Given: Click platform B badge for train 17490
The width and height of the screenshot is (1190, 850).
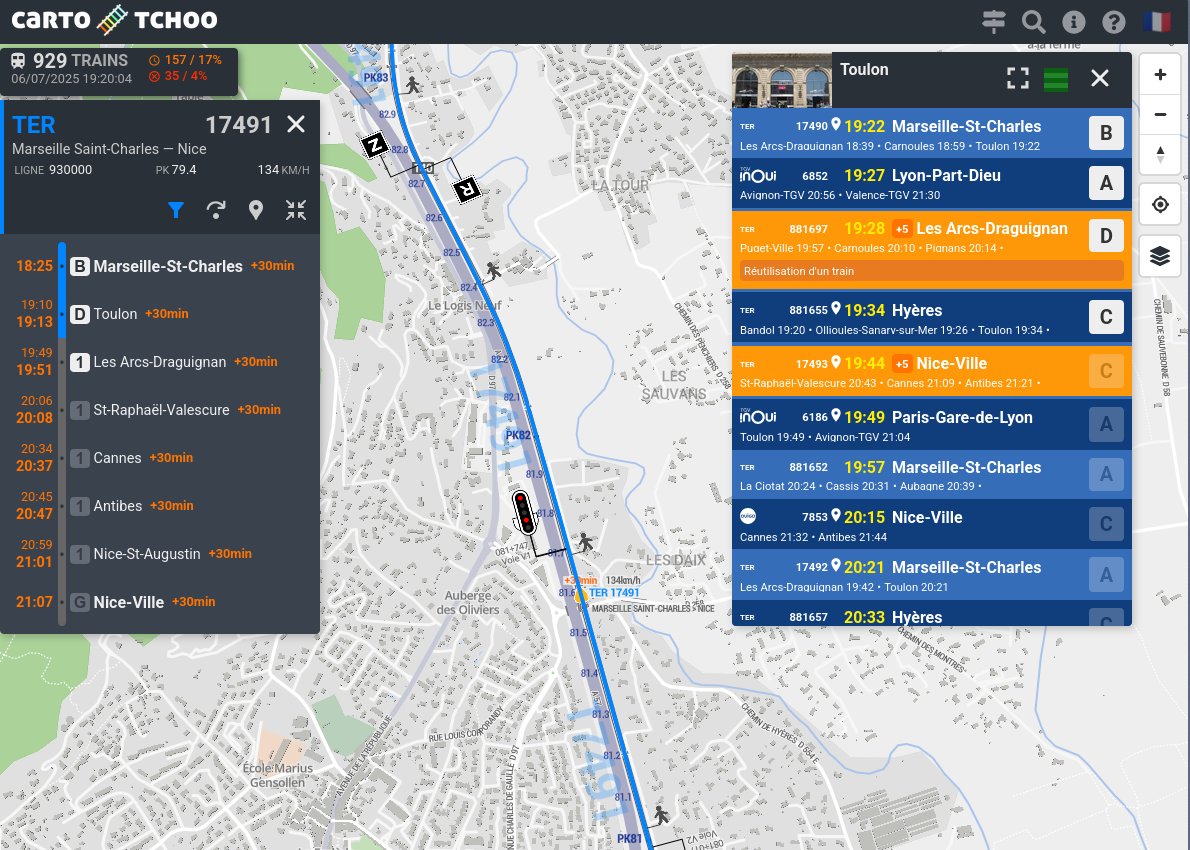Looking at the screenshot, I should pyautogui.click(x=1106, y=133).
